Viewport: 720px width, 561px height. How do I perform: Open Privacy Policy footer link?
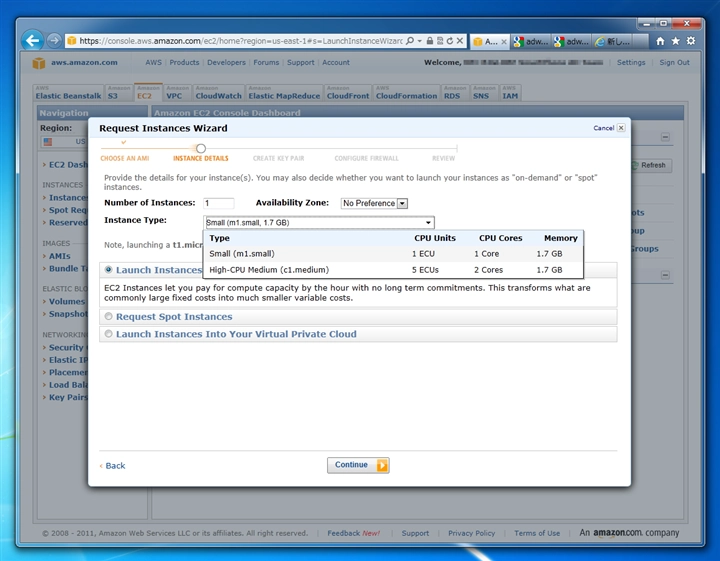(x=472, y=533)
